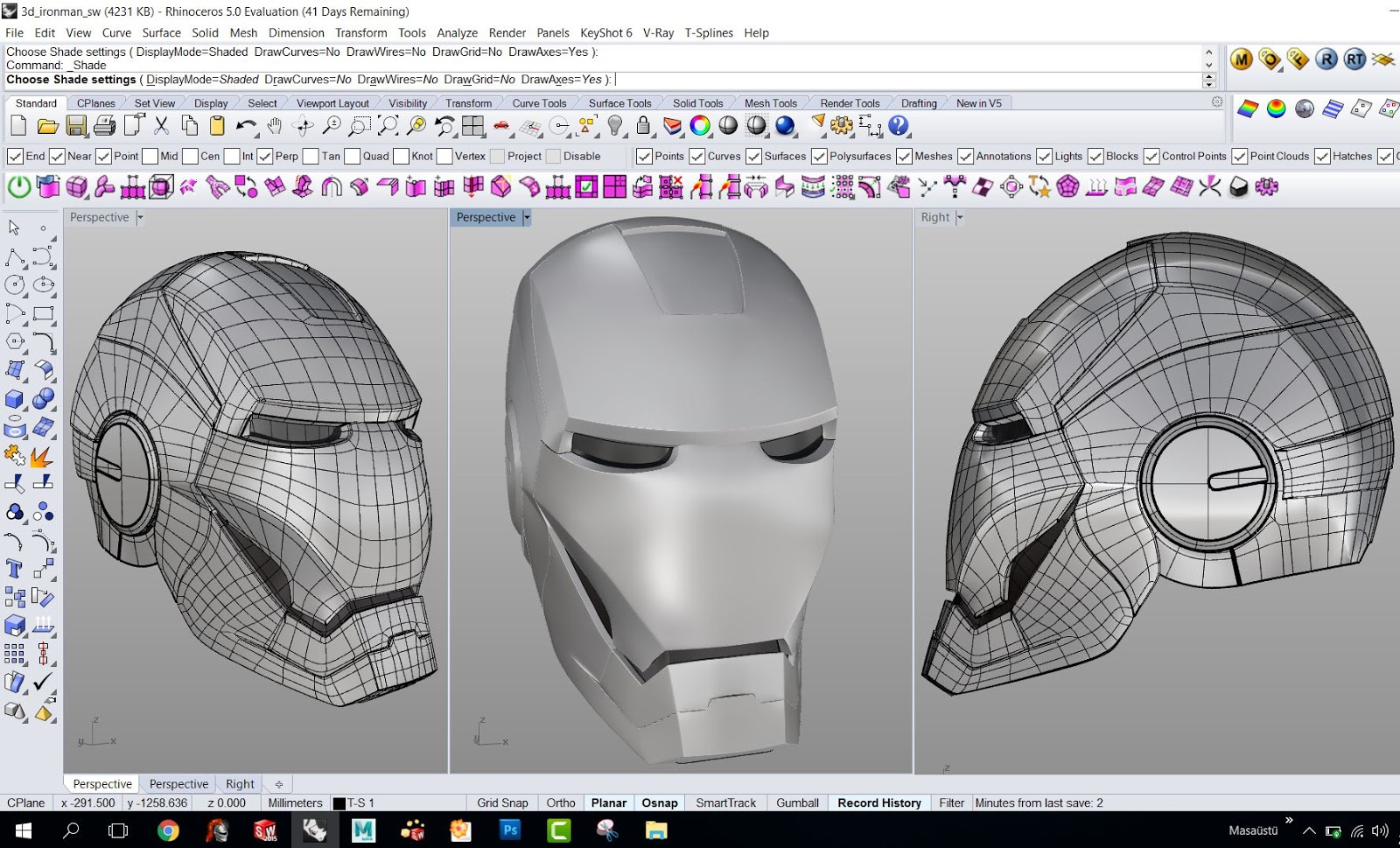Switch to the Mesh Tools toolbar tab
Image resolution: width=1400 pixels, height=848 pixels.
click(770, 103)
